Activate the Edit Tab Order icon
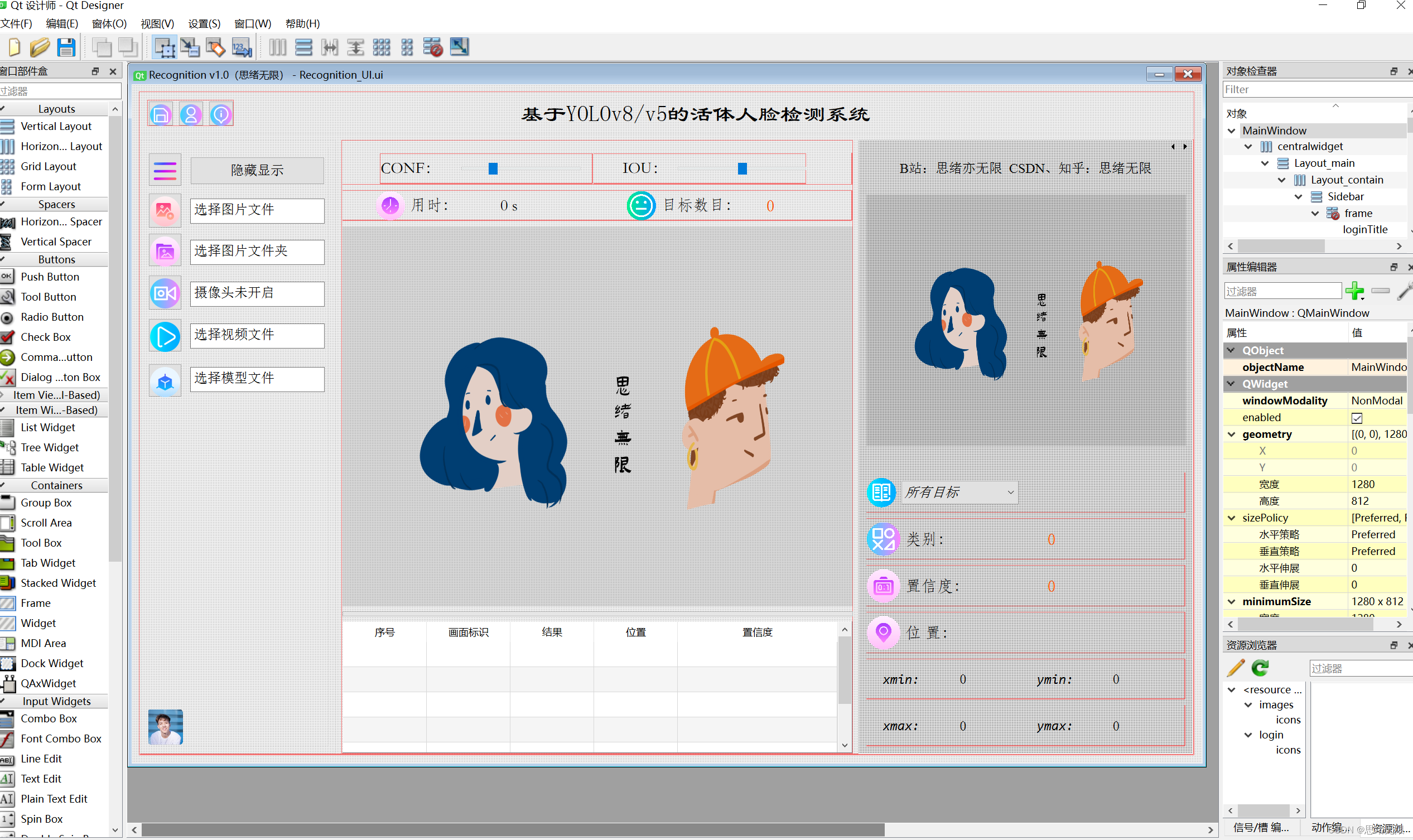Image resolution: width=1413 pixels, height=840 pixels. point(242,47)
